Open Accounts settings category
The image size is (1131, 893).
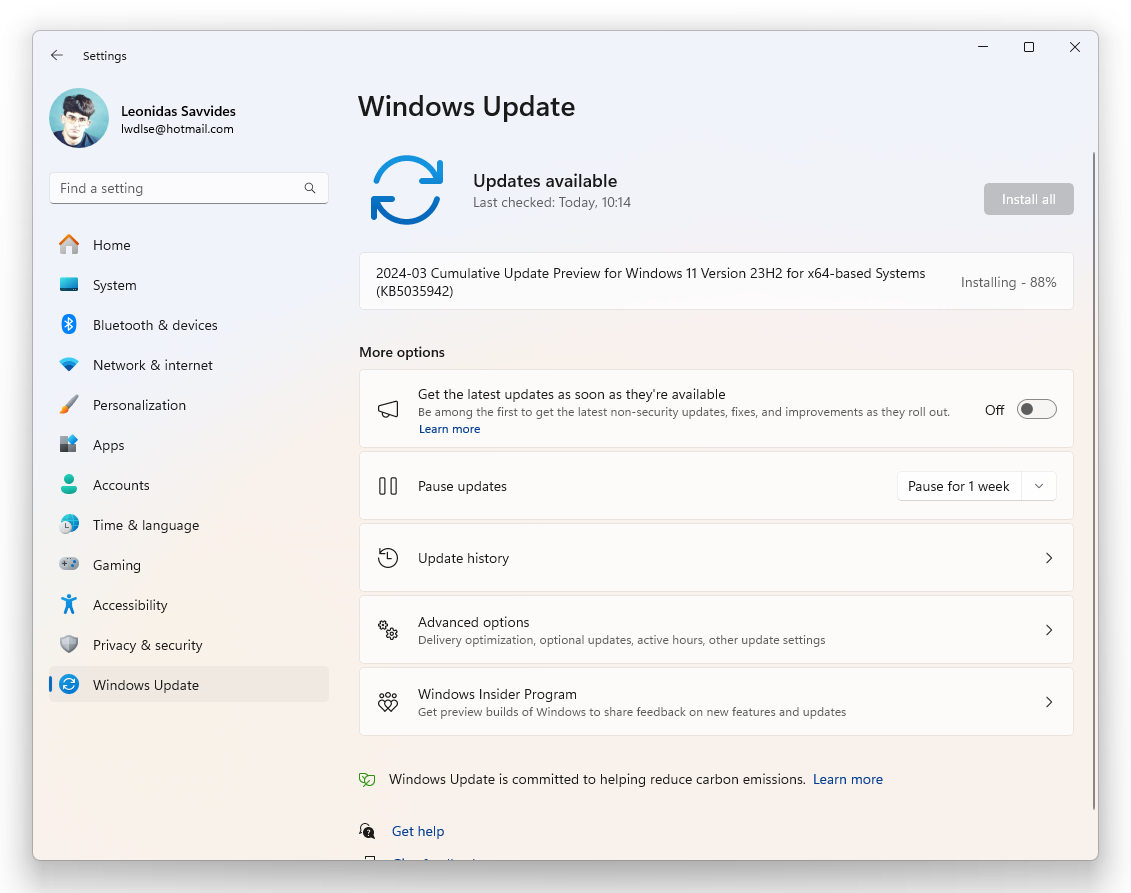189,485
